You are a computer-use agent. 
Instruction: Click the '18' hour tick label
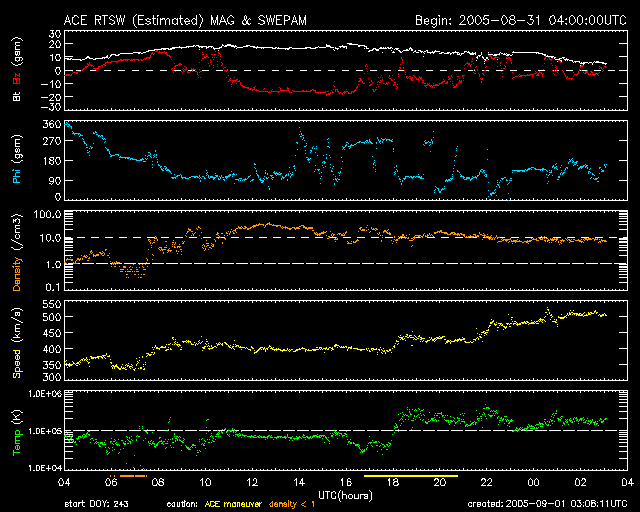pos(393,482)
